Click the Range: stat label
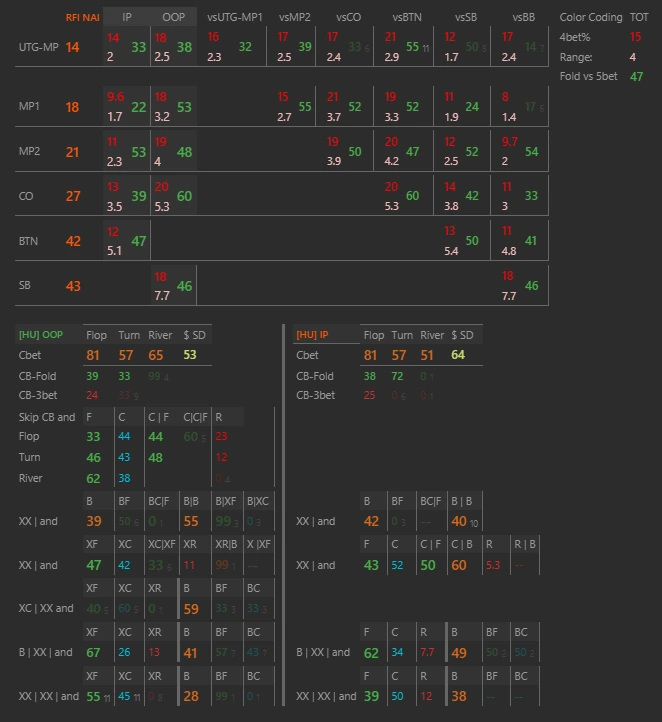This screenshot has width=662, height=722. 575,57
